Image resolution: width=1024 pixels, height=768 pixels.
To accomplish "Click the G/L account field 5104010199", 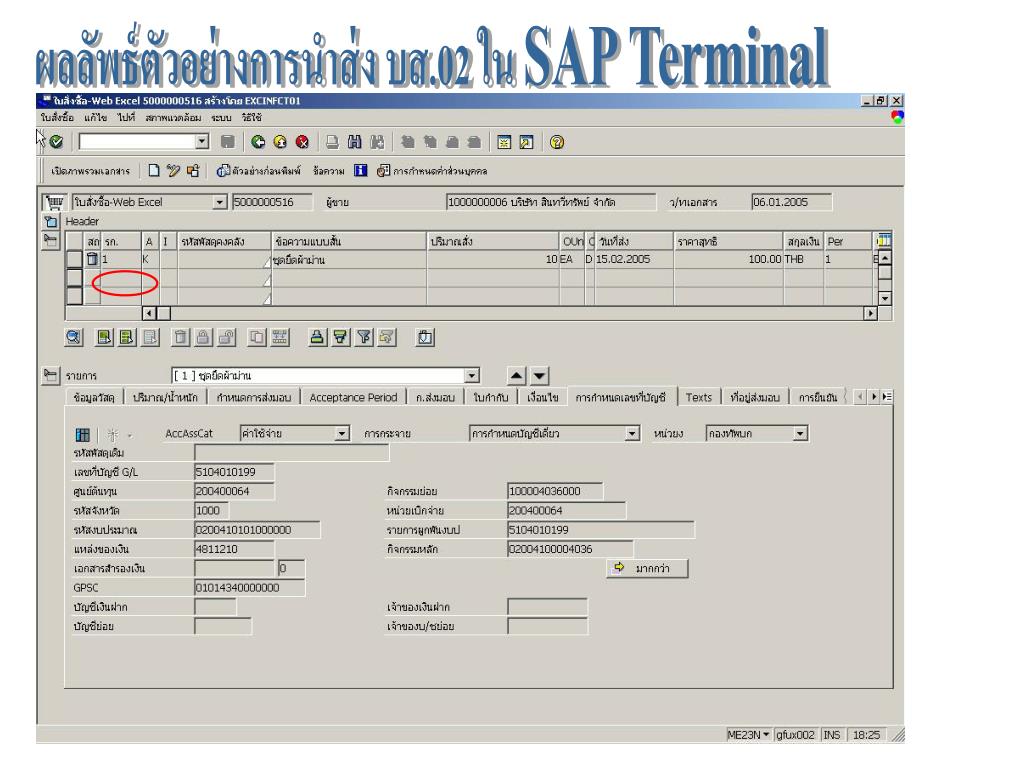I will click(x=234, y=472).
